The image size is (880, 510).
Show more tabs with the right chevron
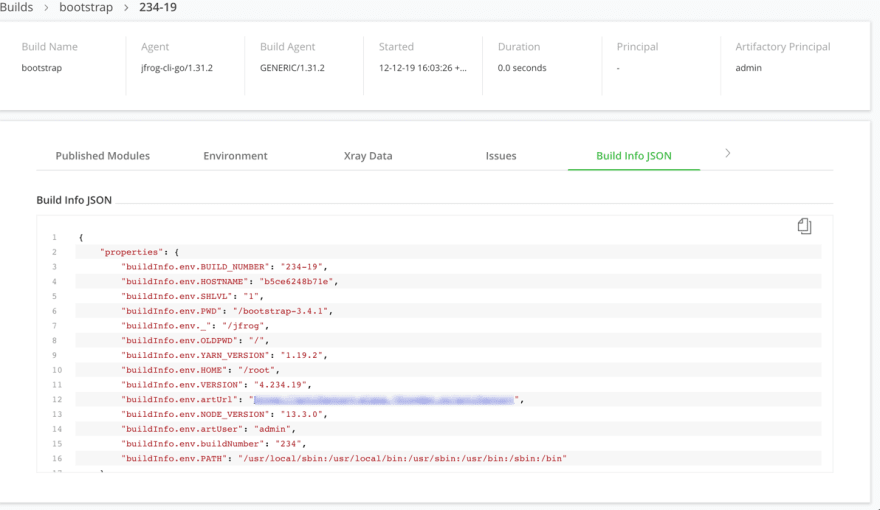pos(727,153)
